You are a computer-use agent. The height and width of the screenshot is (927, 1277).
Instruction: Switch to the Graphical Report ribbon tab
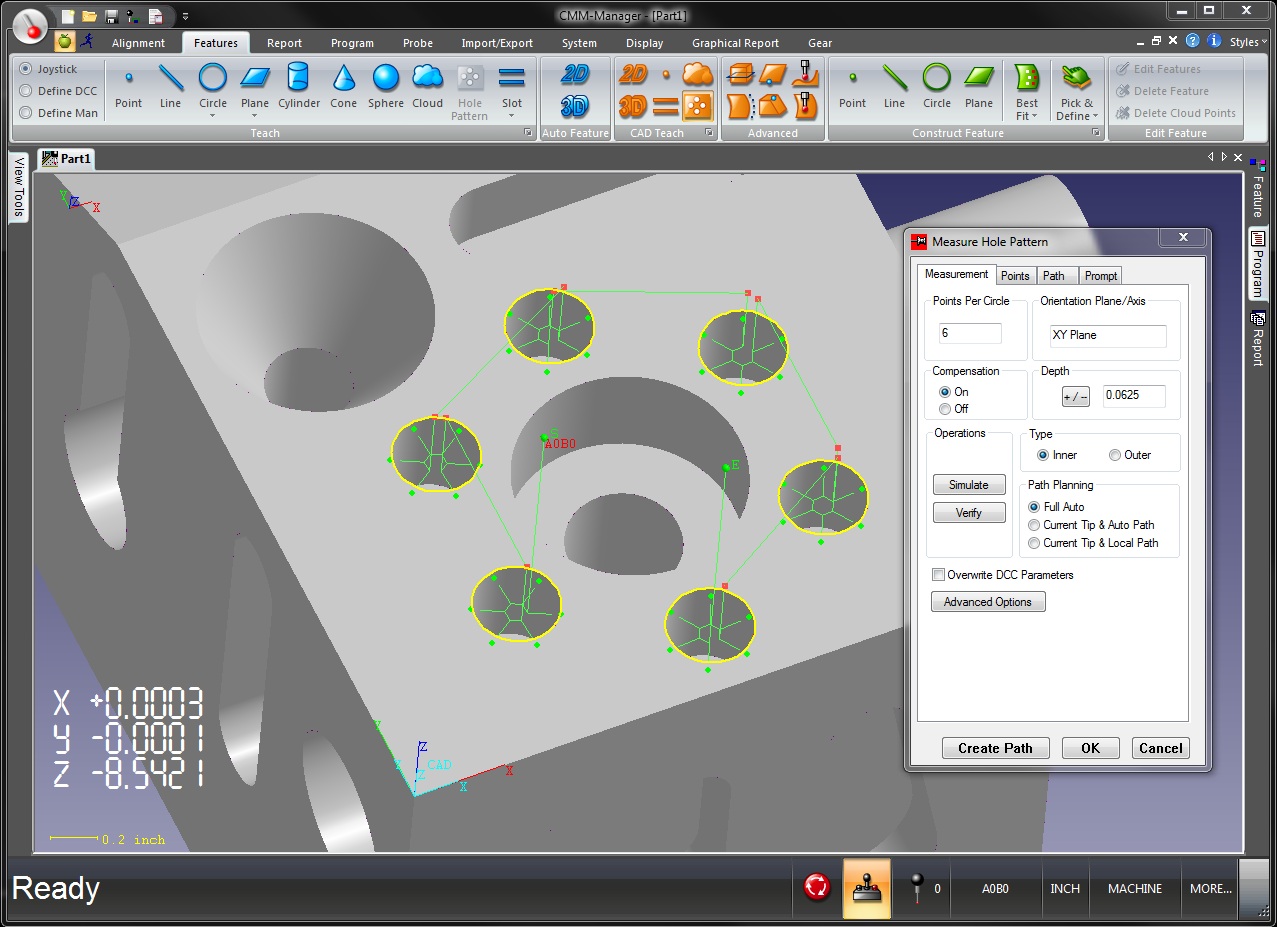click(735, 43)
